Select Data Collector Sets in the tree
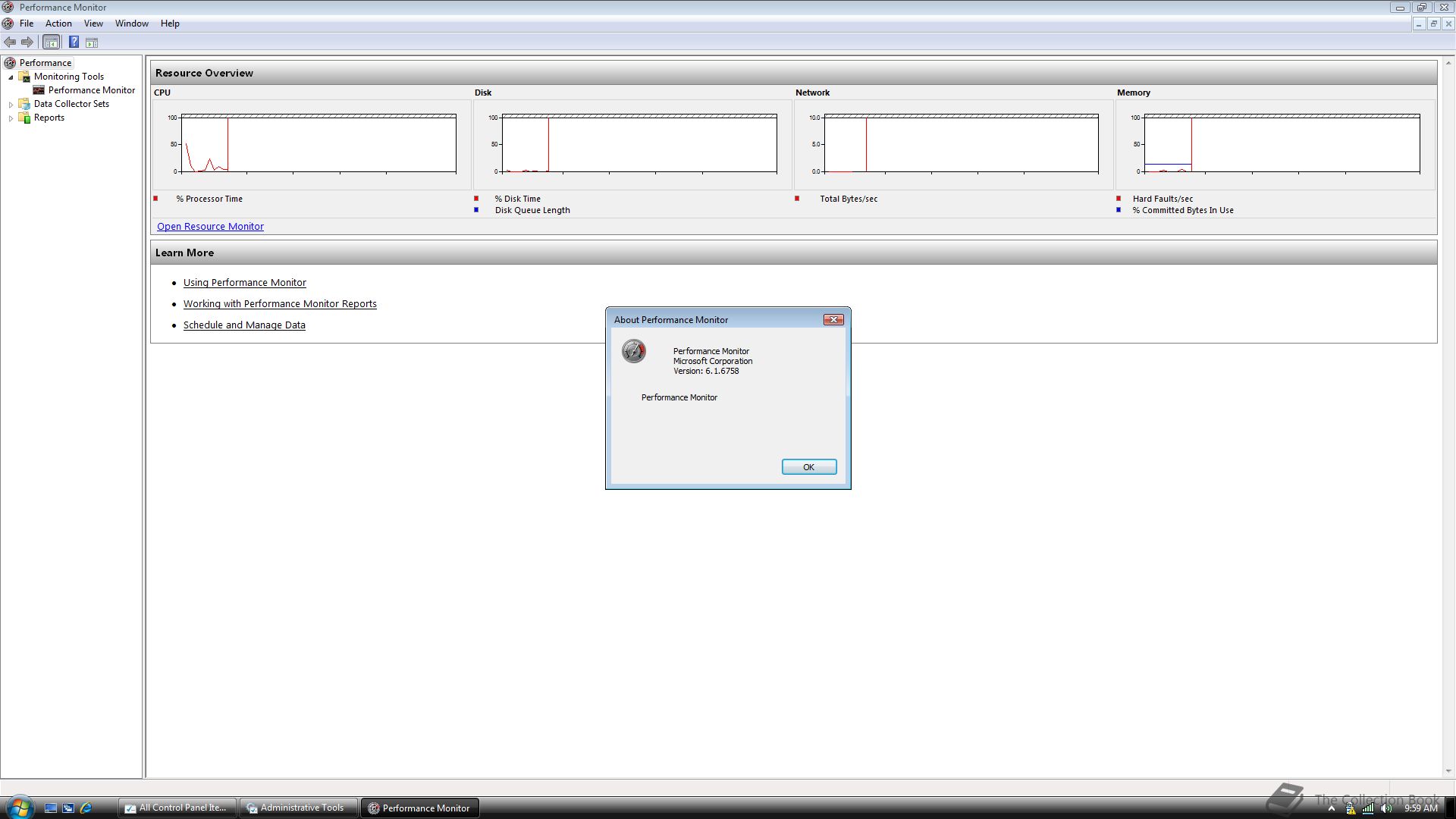The height and width of the screenshot is (819, 1456). [x=71, y=104]
